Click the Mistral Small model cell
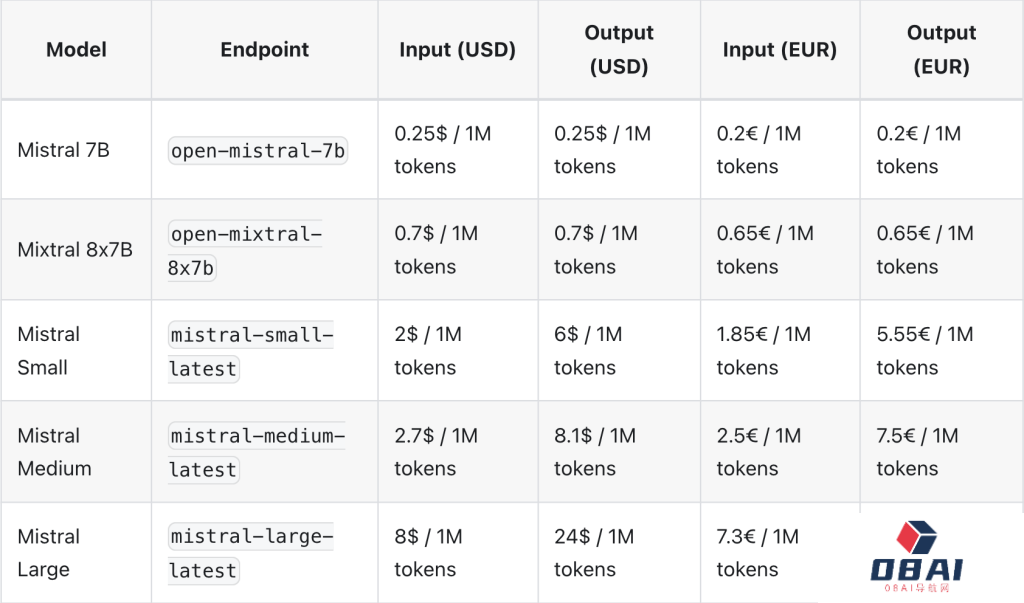 pyautogui.click(x=48, y=350)
